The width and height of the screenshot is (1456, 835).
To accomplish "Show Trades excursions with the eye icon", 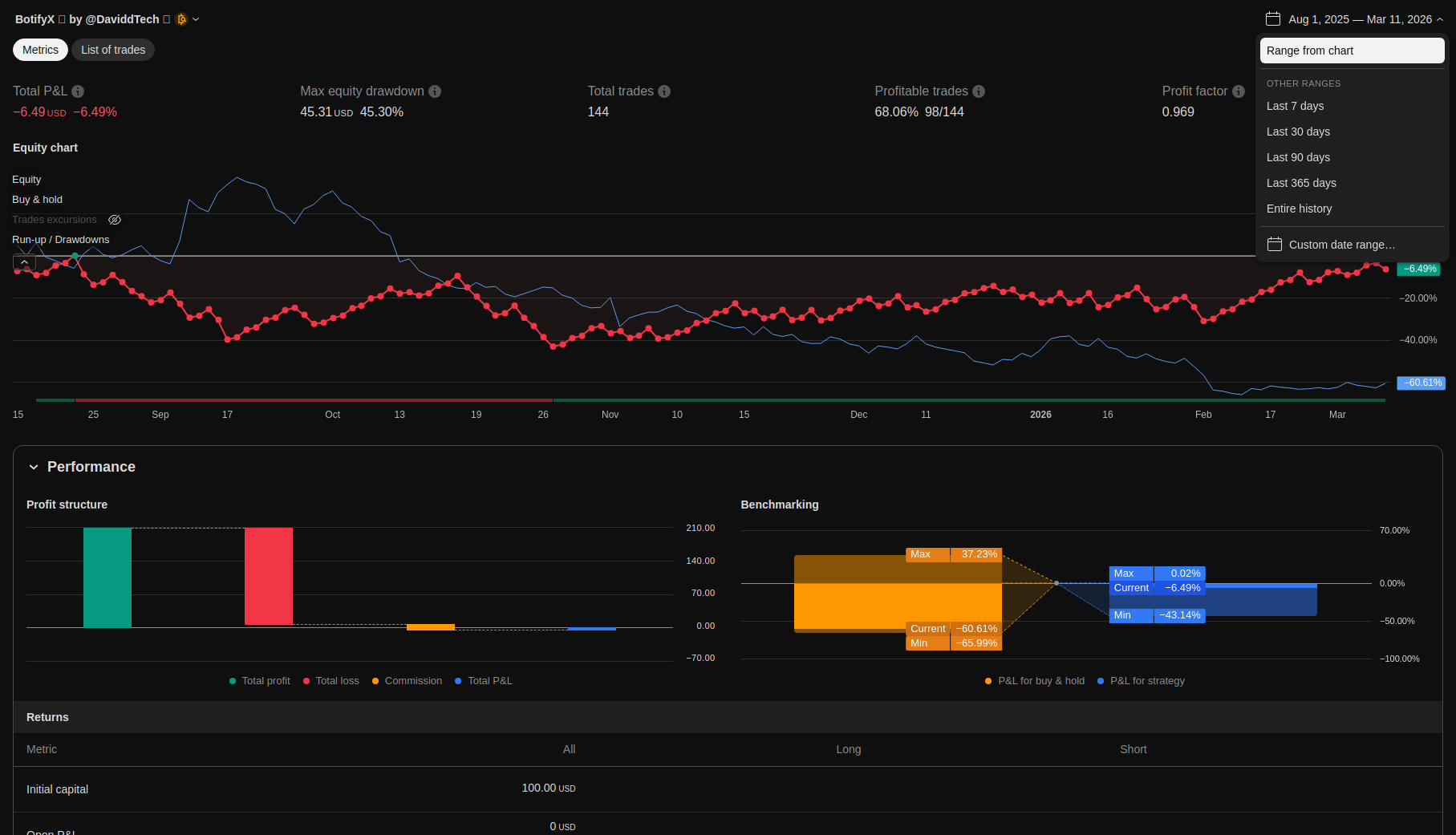I will point(115,220).
